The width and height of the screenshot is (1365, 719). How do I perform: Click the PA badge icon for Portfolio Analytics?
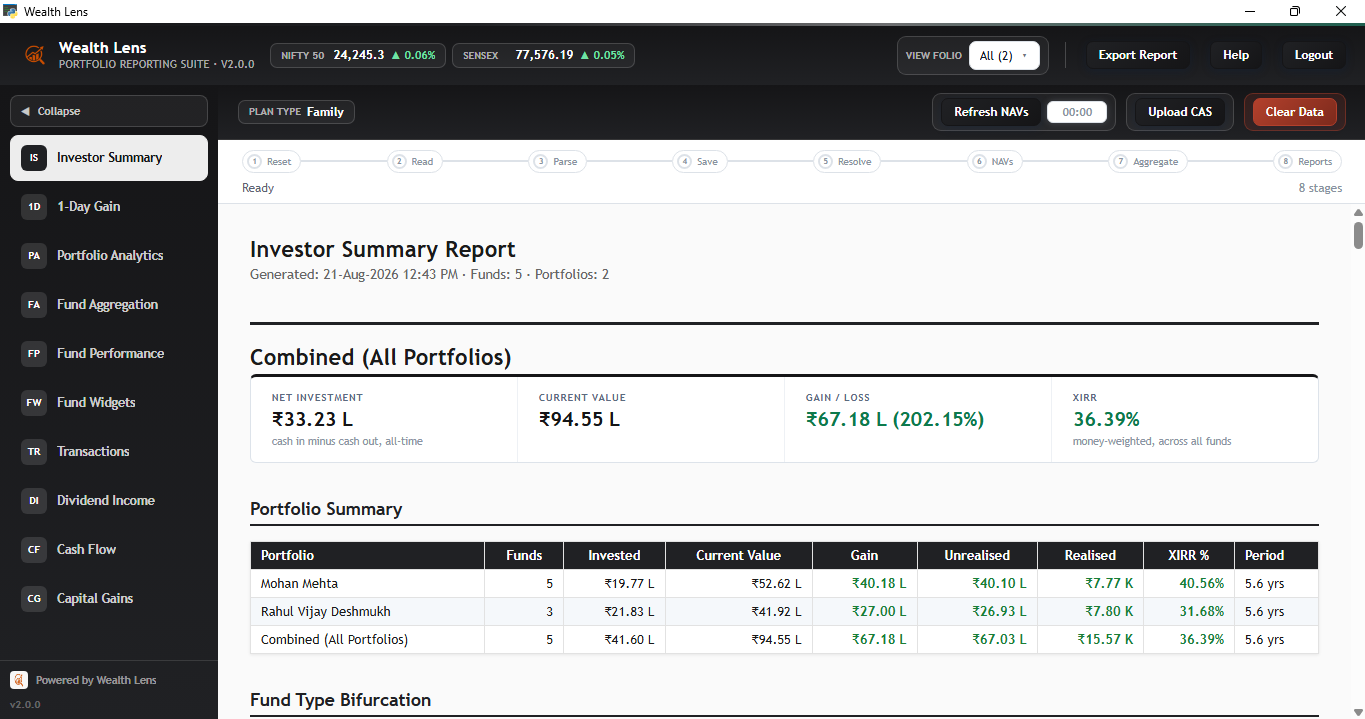[34, 256]
